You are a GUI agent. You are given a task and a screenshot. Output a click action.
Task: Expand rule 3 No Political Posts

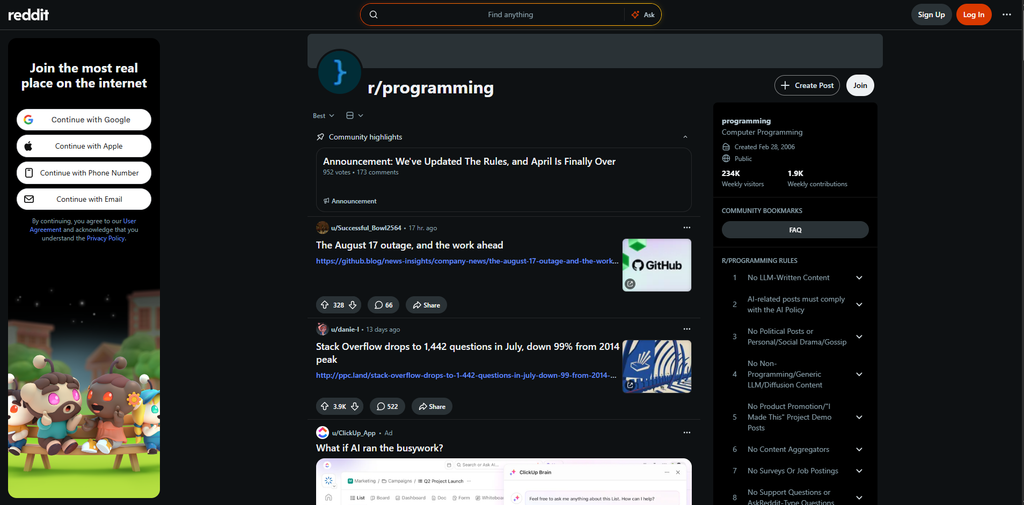pos(859,336)
